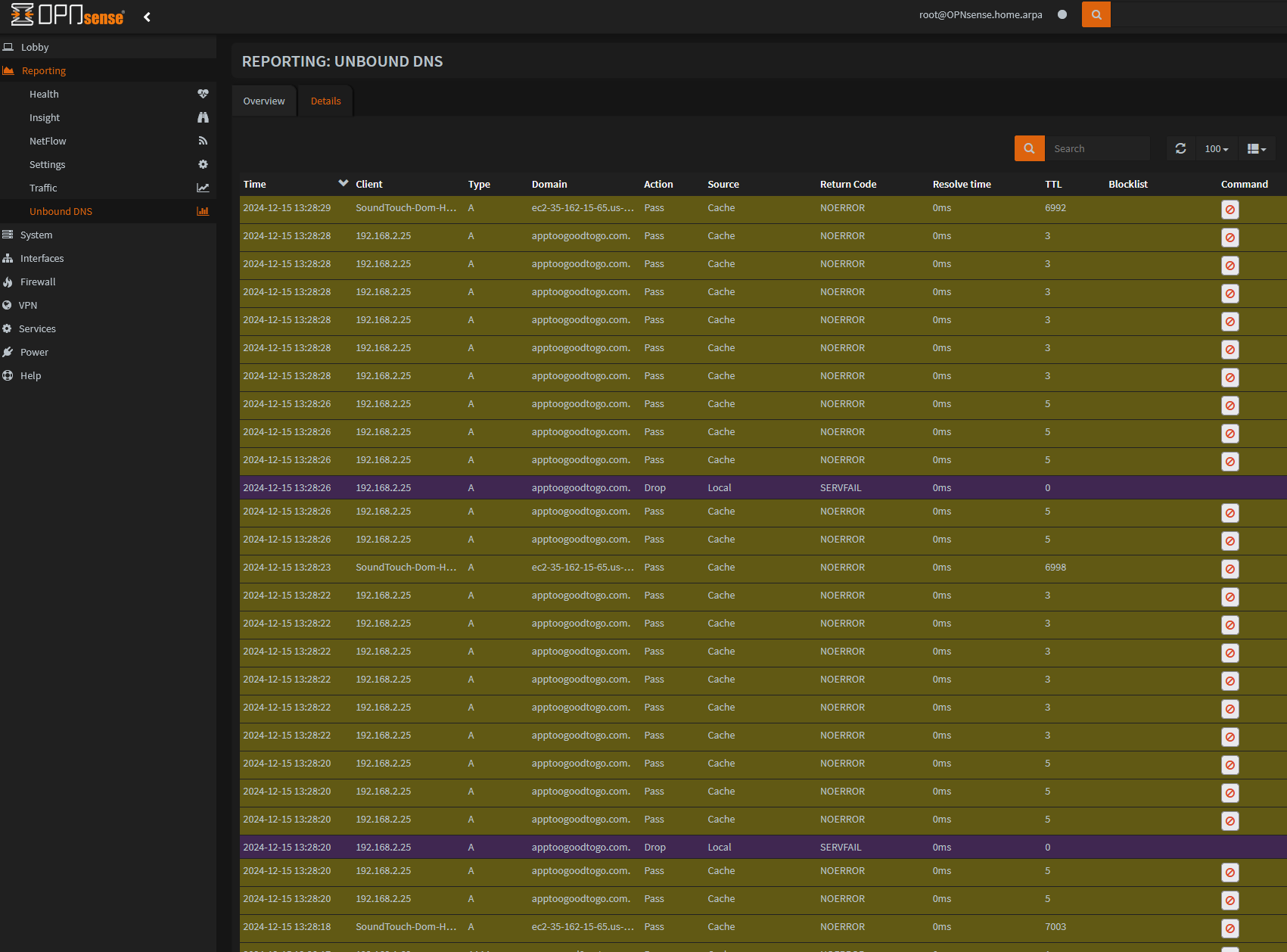
Task: Open the 100 rows-per-page dropdown
Action: tap(1216, 148)
